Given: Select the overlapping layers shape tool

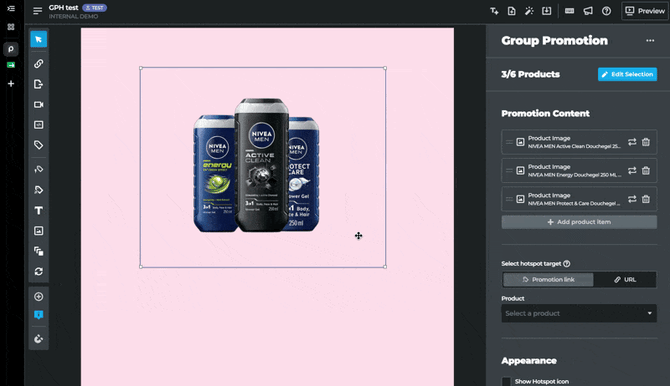Looking at the screenshot, I should click(x=38, y=251).
